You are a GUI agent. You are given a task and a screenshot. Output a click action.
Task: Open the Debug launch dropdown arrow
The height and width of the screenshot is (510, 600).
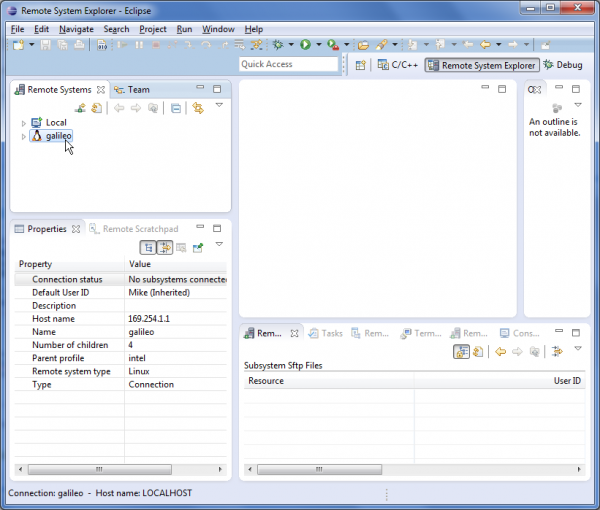[x=291, y=45]
